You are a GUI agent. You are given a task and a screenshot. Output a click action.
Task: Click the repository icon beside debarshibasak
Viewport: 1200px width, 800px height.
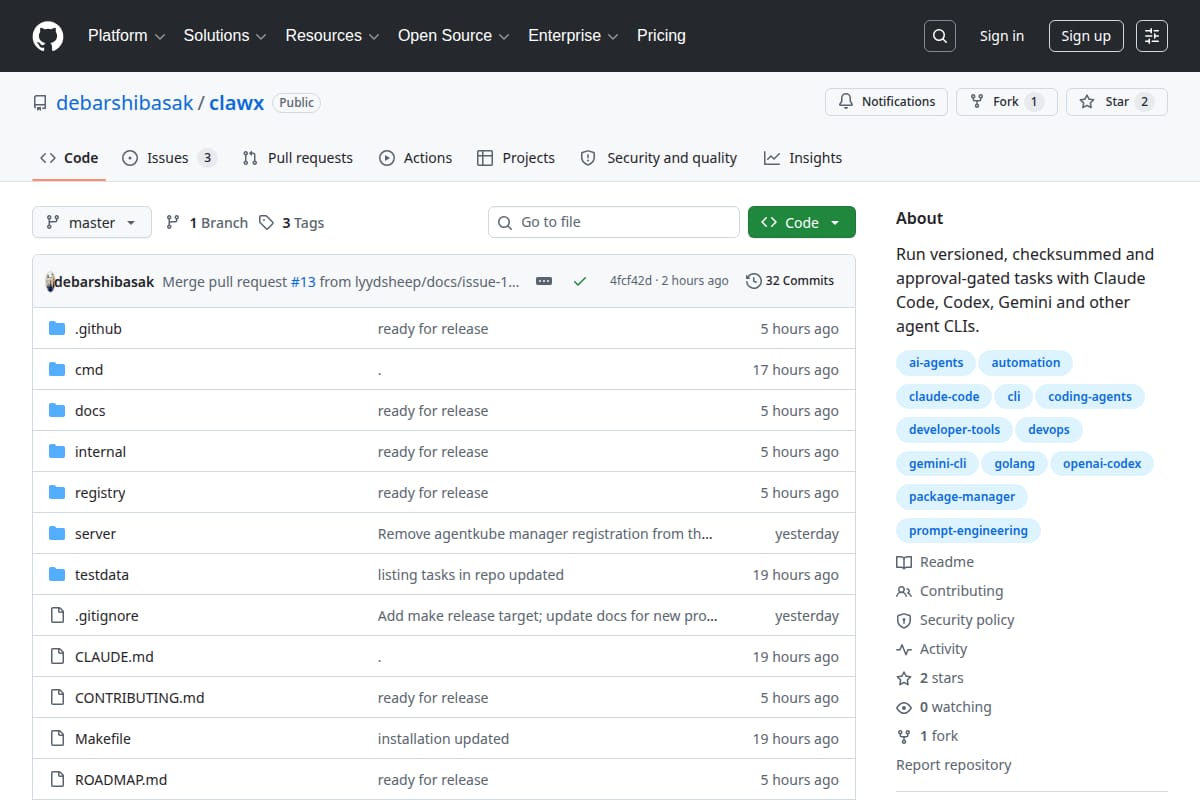pyautogui.click(x=40, y=103)
